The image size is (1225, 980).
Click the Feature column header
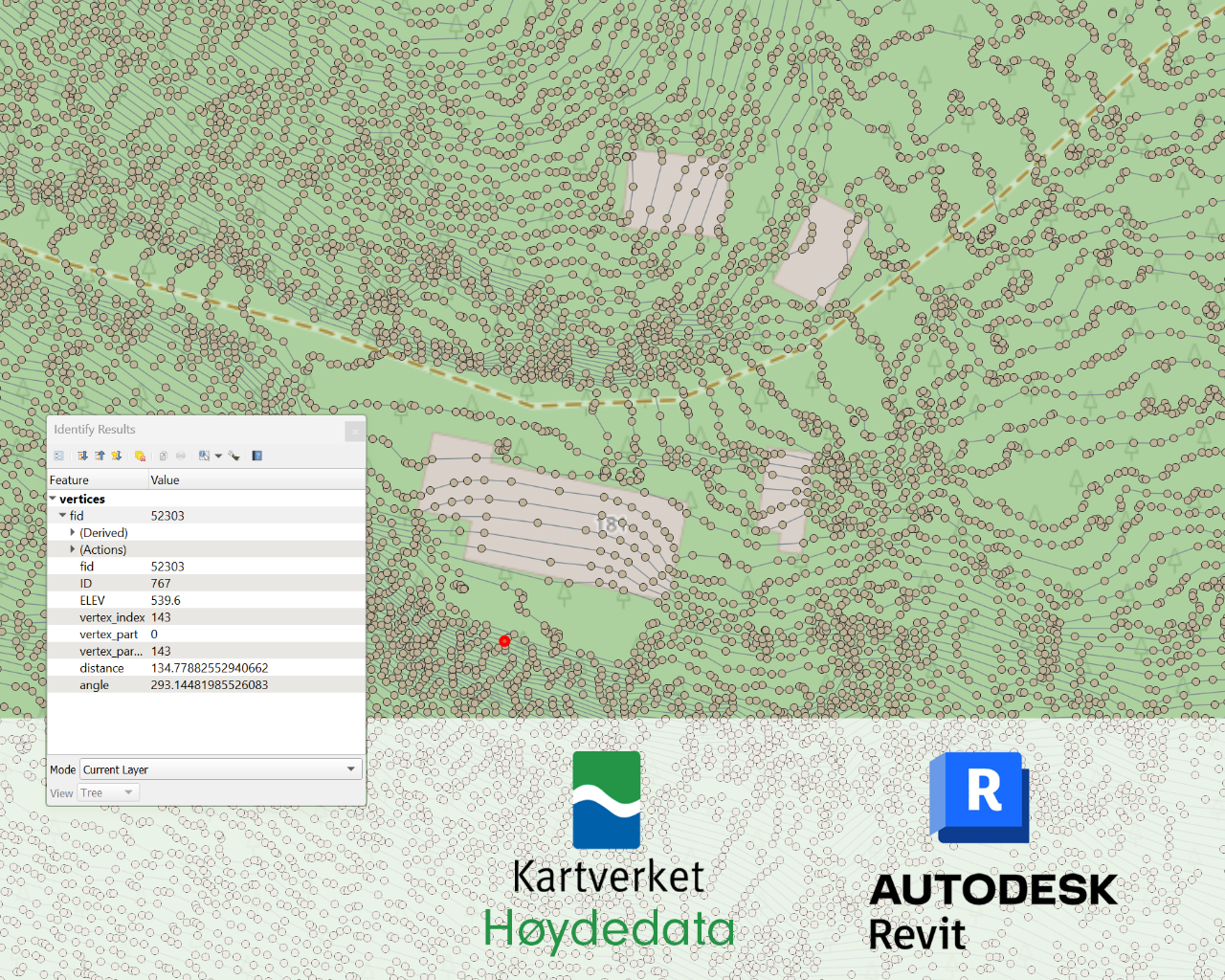tap(98, 479)
